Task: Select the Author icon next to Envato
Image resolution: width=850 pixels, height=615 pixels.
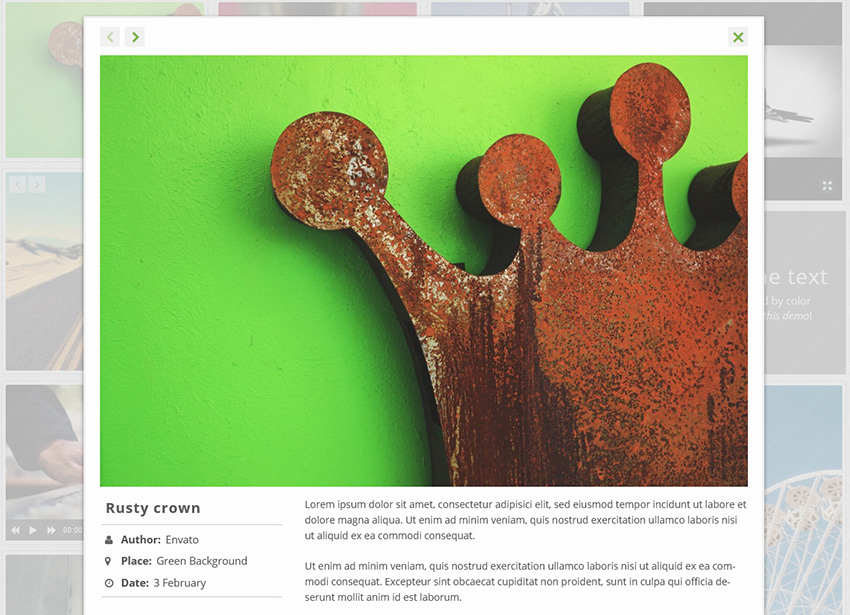Action: pyautogui.click(x=109, y=540)
